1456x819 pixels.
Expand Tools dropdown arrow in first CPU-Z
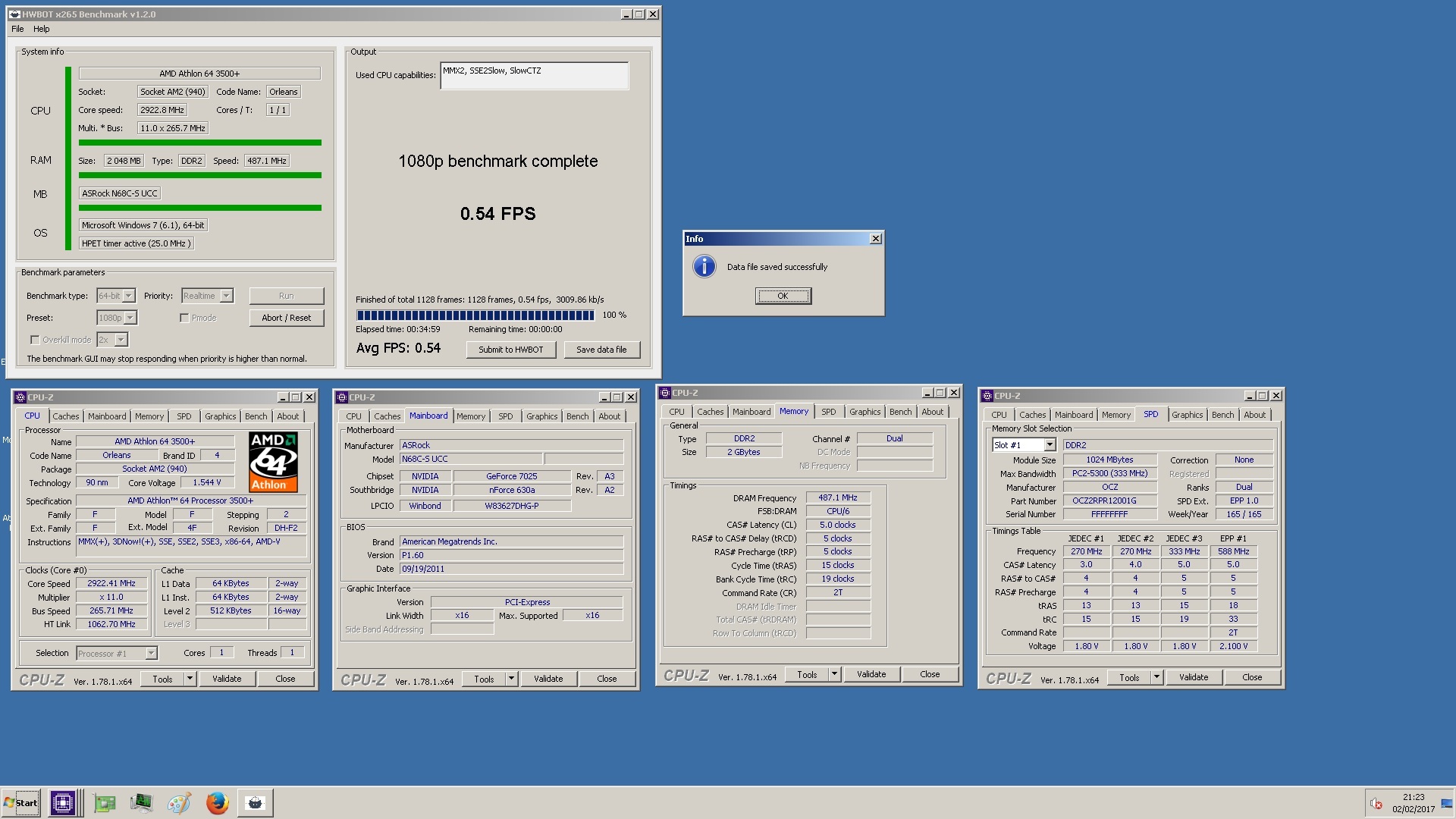pyautogui.click(x=190, y=679)
